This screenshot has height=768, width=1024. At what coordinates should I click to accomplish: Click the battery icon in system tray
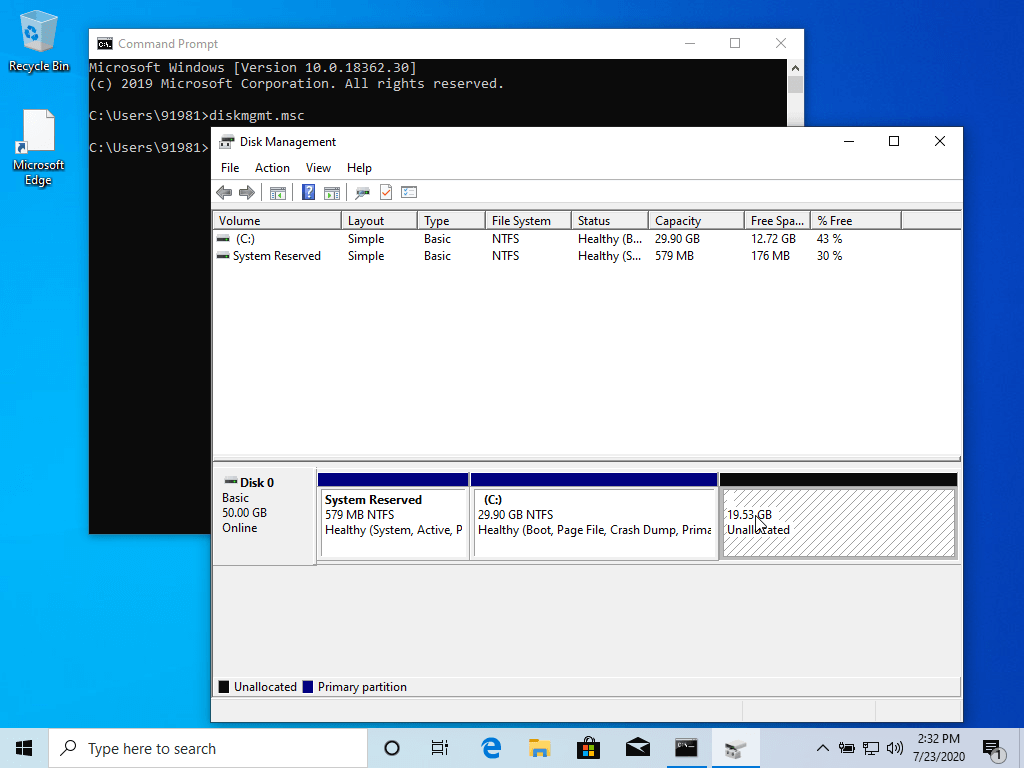[846, 748]
